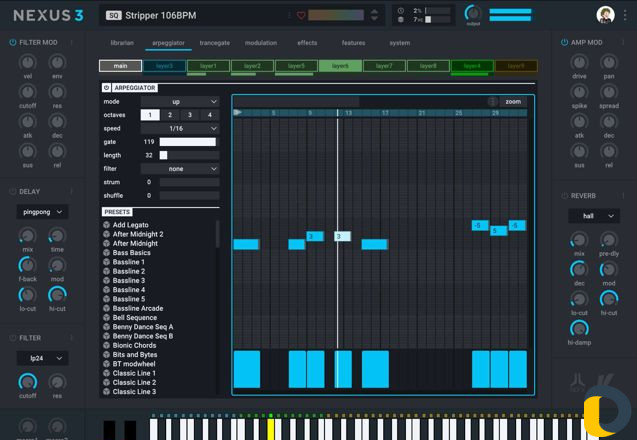Click the Reverb hi-cut knob
This screenshot has width=637, height=440.
click(x=609, y=299)
